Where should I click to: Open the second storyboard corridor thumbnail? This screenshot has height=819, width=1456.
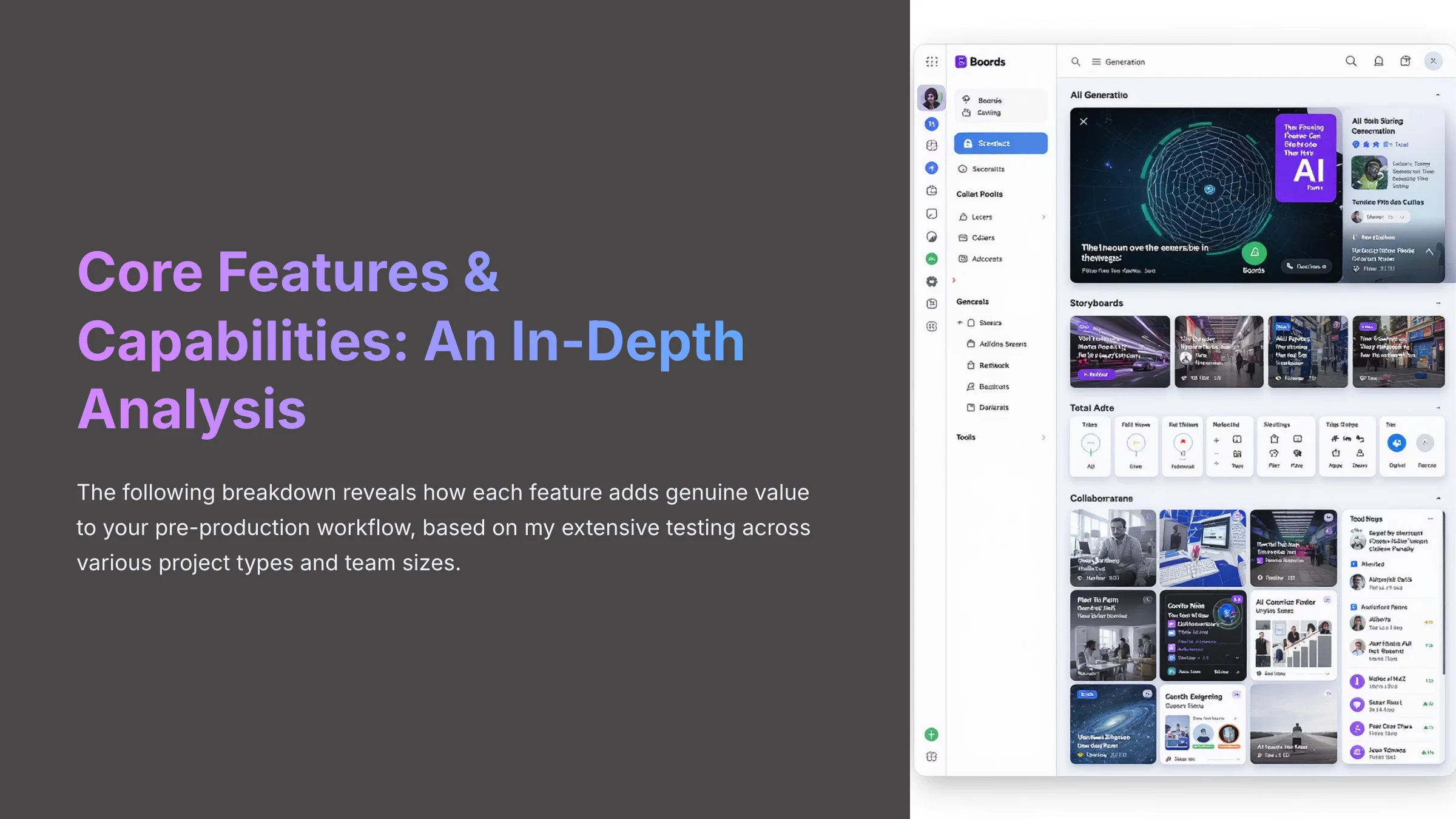(x=1219, y=351)
